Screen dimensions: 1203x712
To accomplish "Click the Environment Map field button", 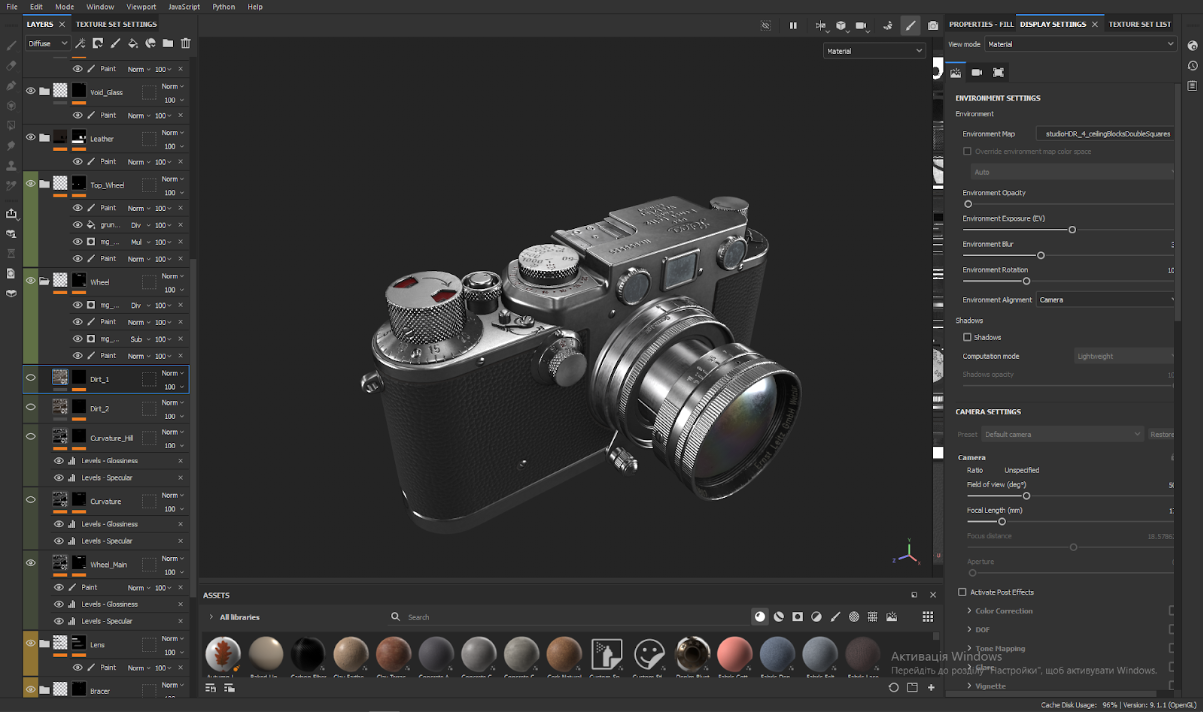I will tap(1105, 133).
